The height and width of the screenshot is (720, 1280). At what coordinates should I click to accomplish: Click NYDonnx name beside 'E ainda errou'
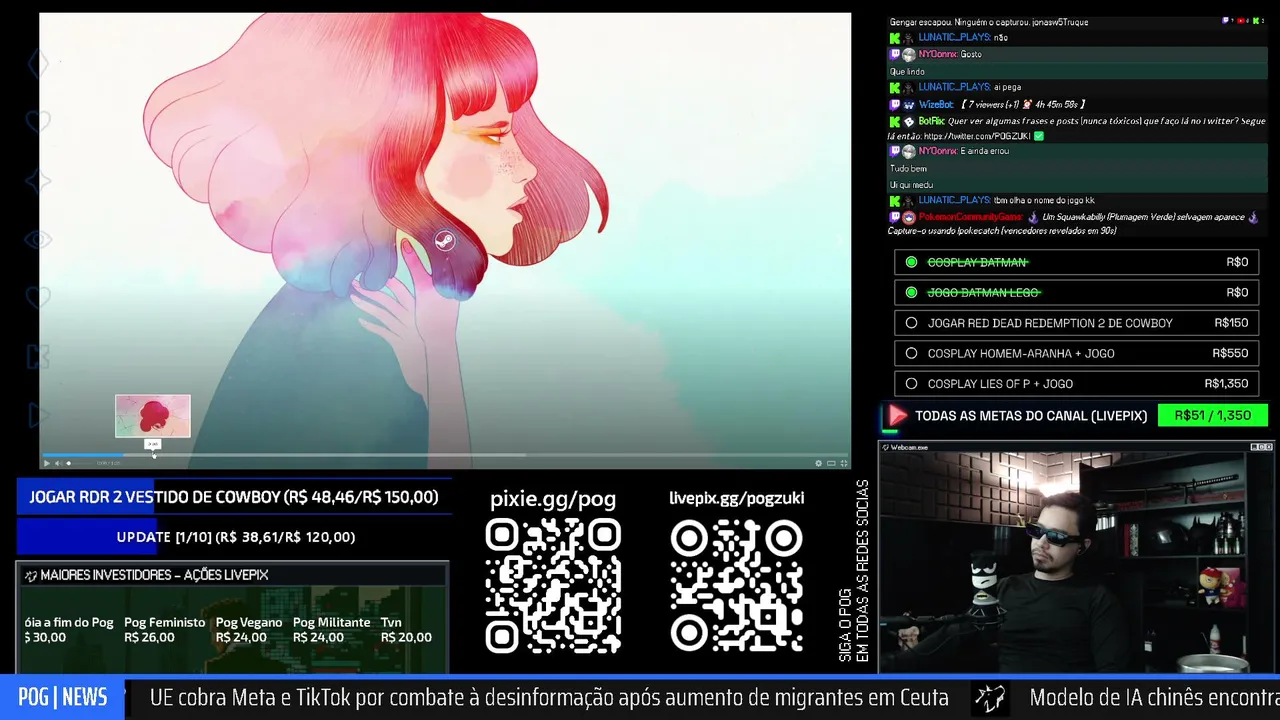[x=937, y=151]
